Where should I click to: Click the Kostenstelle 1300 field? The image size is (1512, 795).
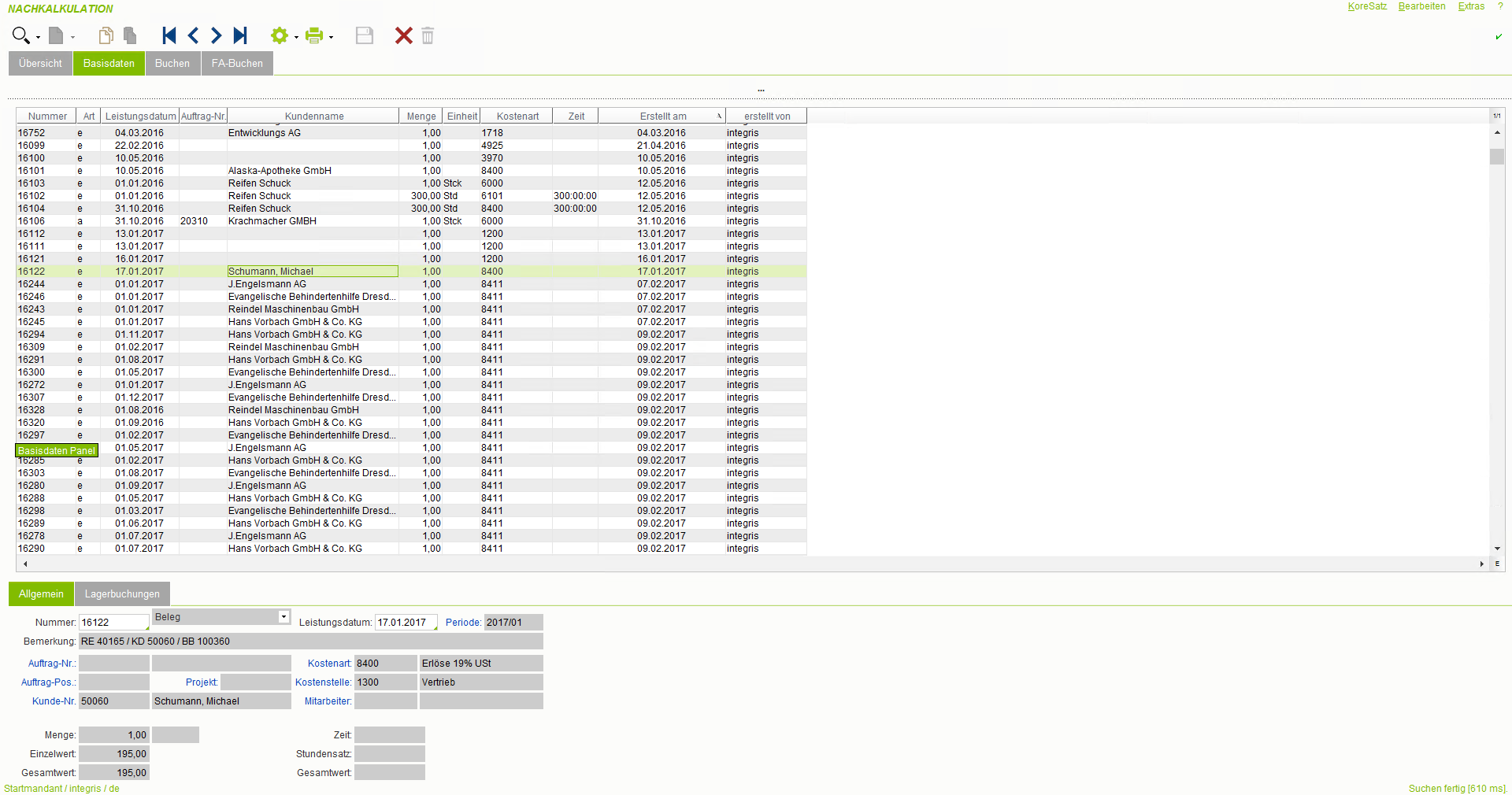pos(386,682)
